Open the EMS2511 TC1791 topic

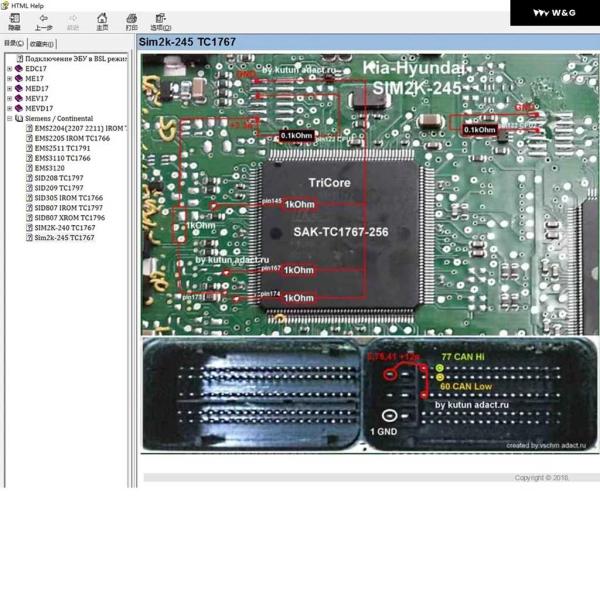[62, 148]
